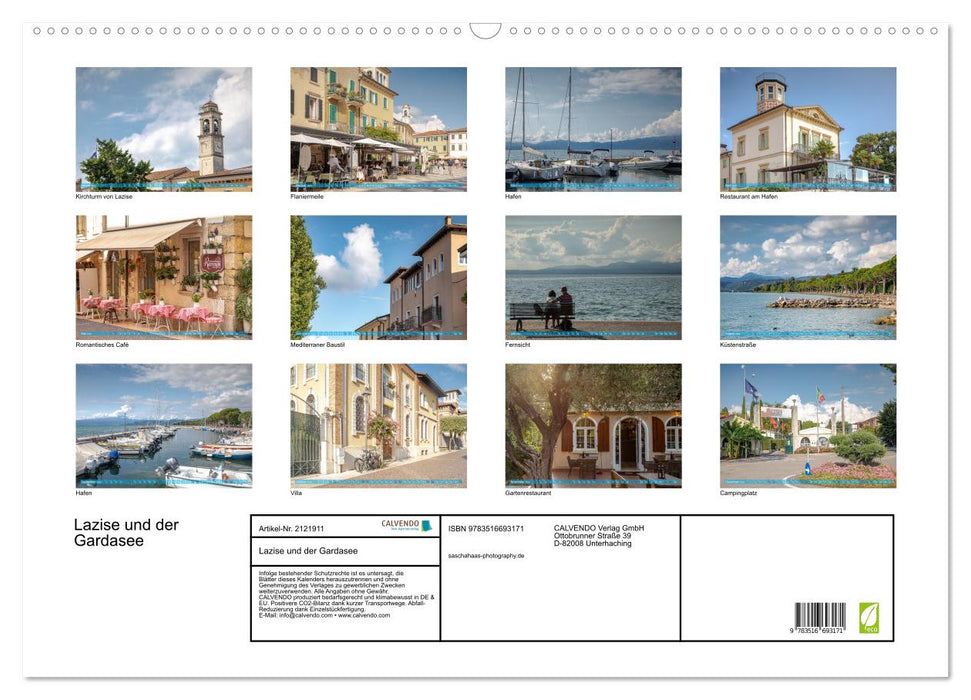This screenshot has height=700, width=971.
Task: Select the Mediterraner Baustil thumbnail
Action: [x=377, y=278]
